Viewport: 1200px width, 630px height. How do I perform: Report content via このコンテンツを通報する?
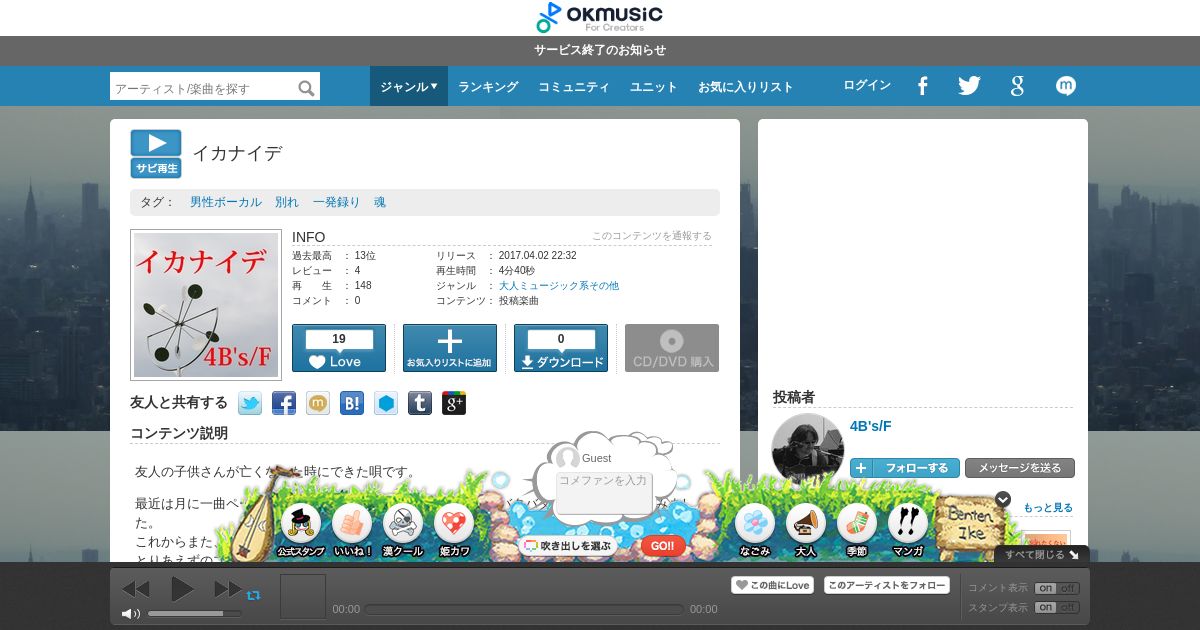tap(652, 236)
